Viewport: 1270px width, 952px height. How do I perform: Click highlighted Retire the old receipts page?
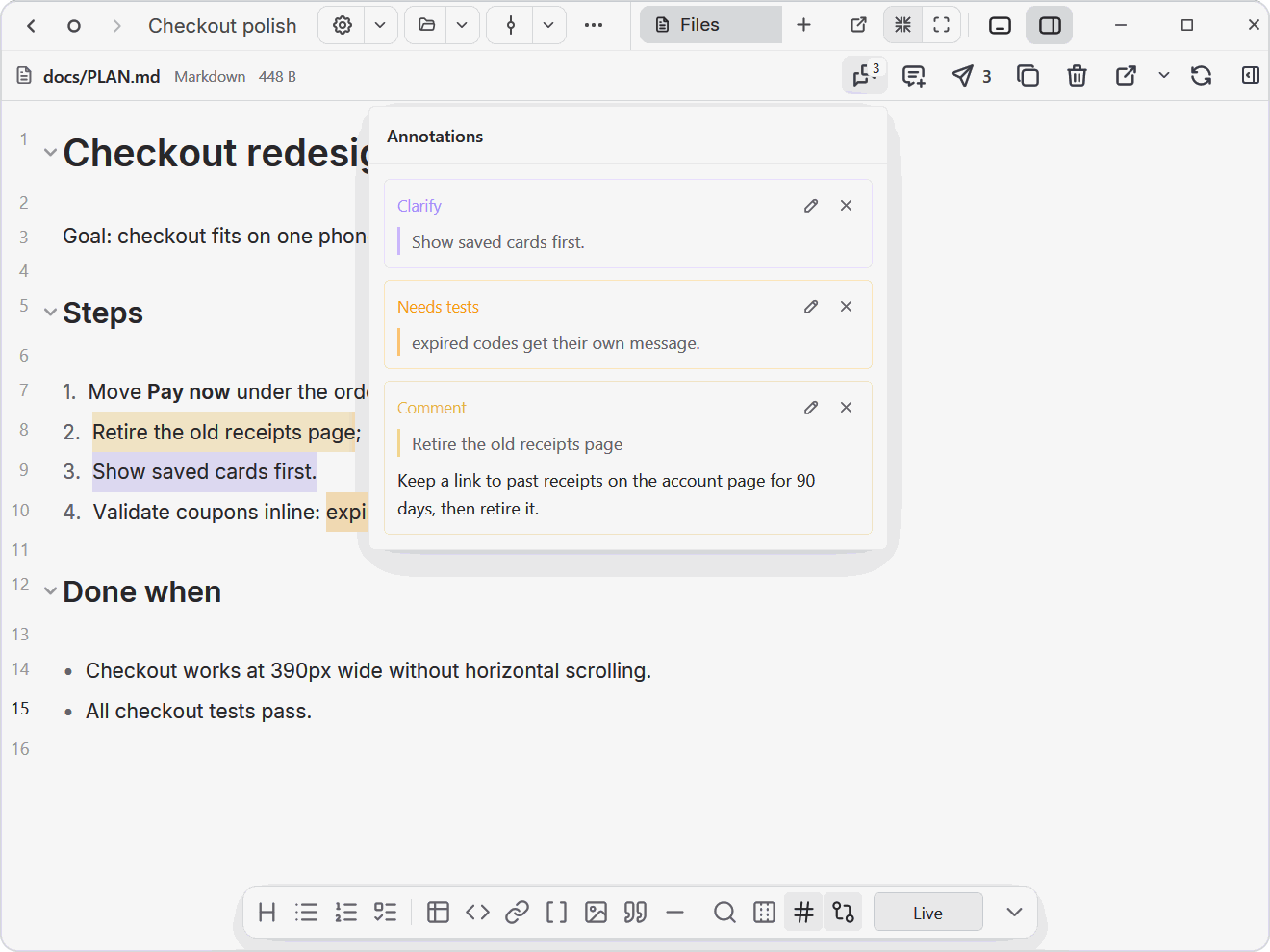[224, 433]
